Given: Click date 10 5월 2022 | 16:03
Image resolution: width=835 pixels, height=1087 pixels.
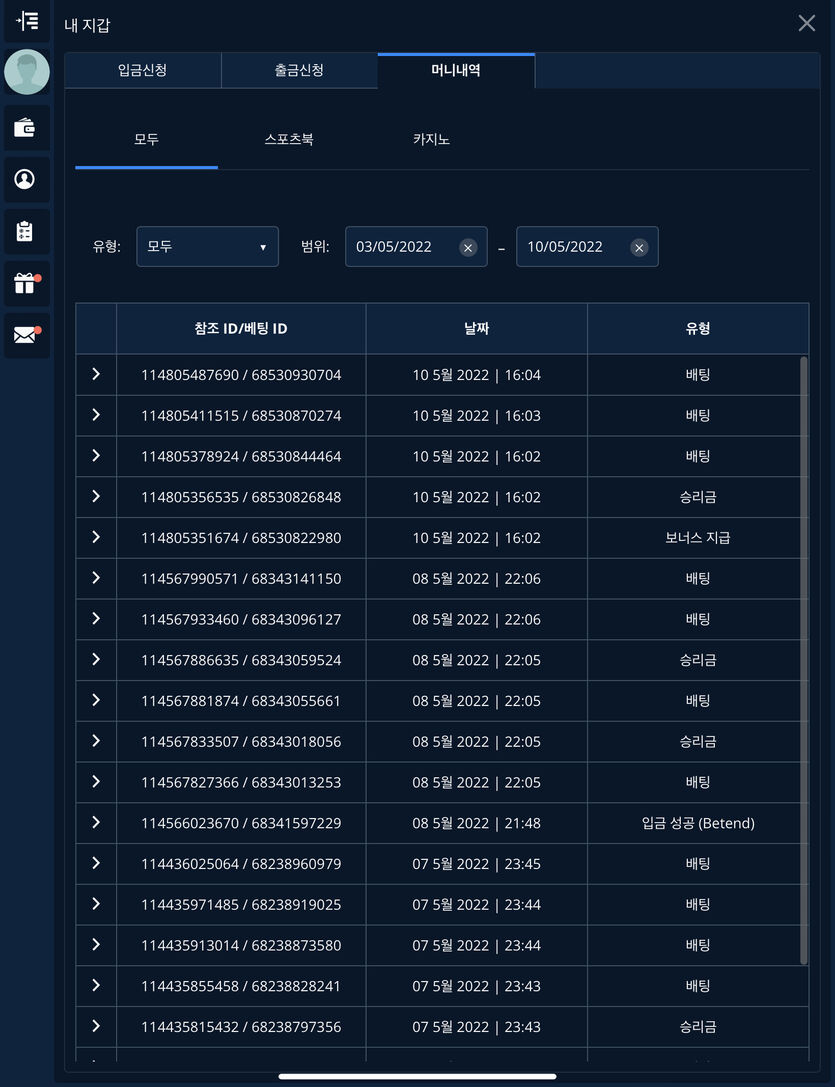Looking at the screenshot, I should tap(476, 416).
